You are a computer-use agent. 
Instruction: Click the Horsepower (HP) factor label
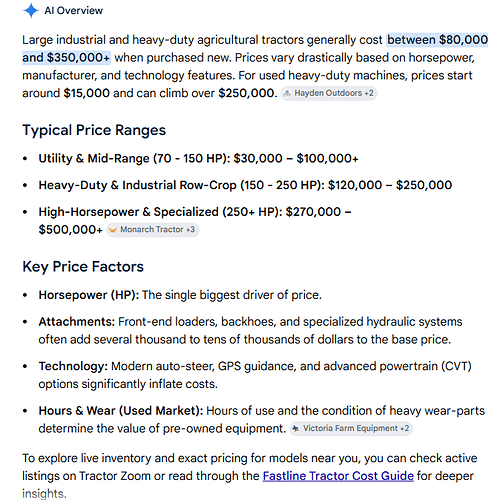pos(89,295)
